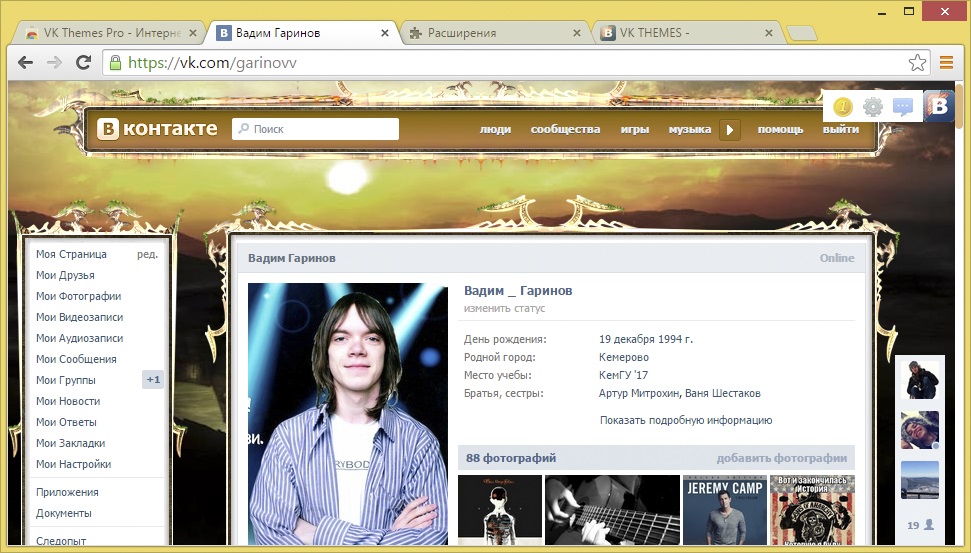The height and width of the screenshot is (553, 971).
Task: Bookmark page with the star icon
Action: pyautogui.click(x=917, y=63)
